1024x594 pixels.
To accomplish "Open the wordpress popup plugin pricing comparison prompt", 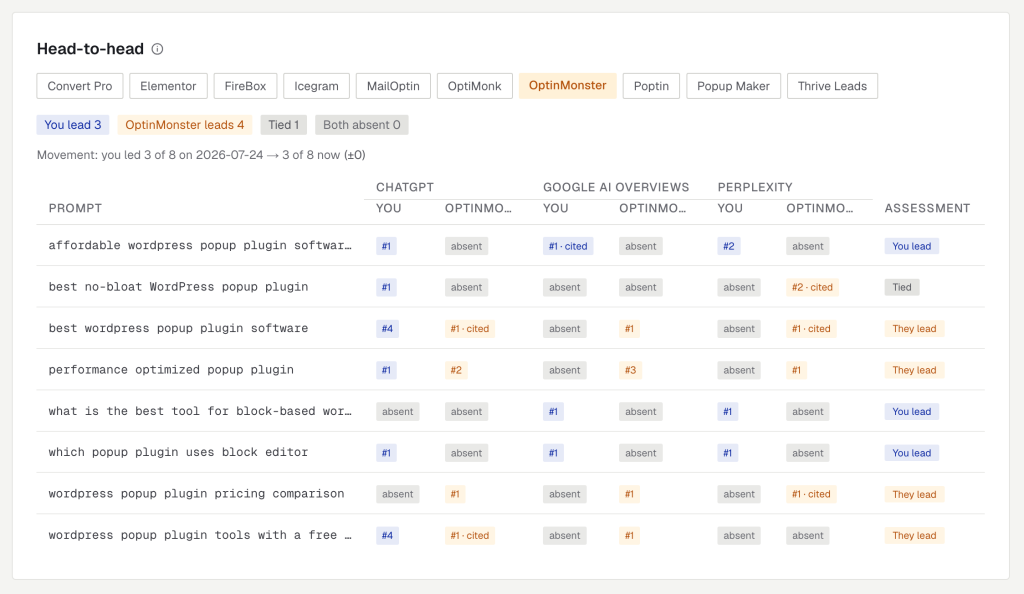I will 196,493.
